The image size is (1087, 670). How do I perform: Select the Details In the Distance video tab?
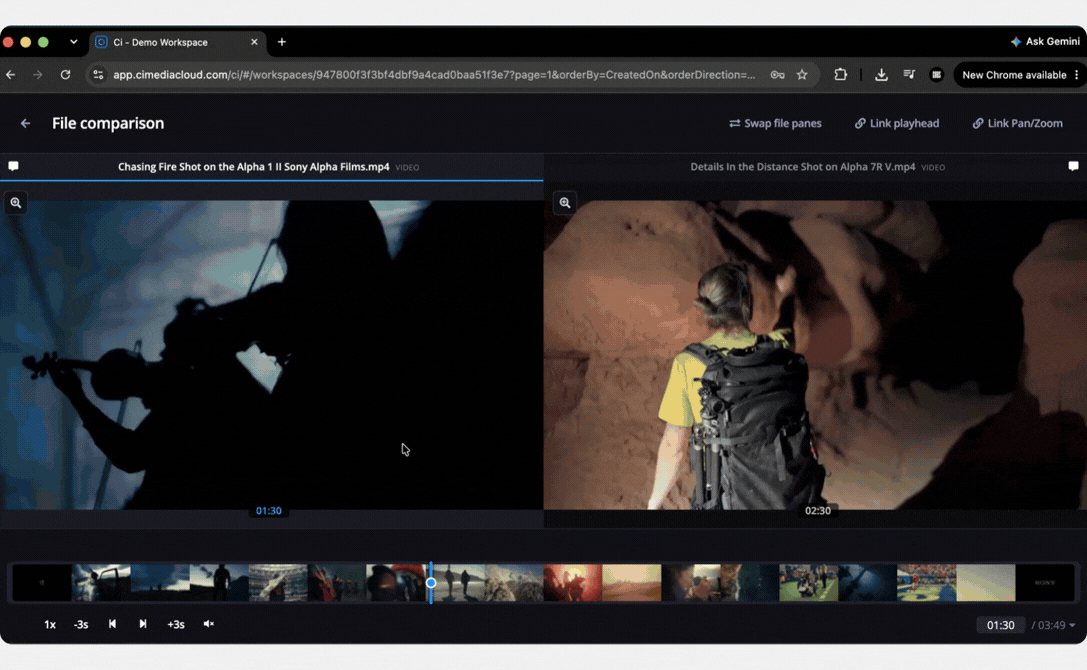tap(815, 167)
